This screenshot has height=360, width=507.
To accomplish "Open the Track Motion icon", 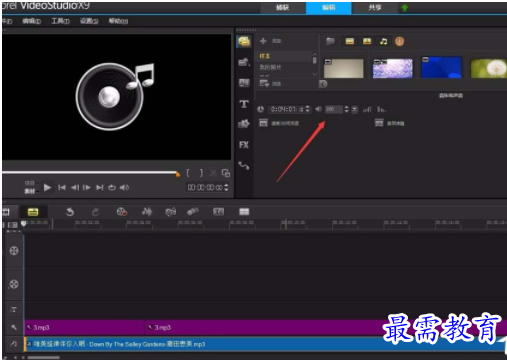I will [193, 212].
